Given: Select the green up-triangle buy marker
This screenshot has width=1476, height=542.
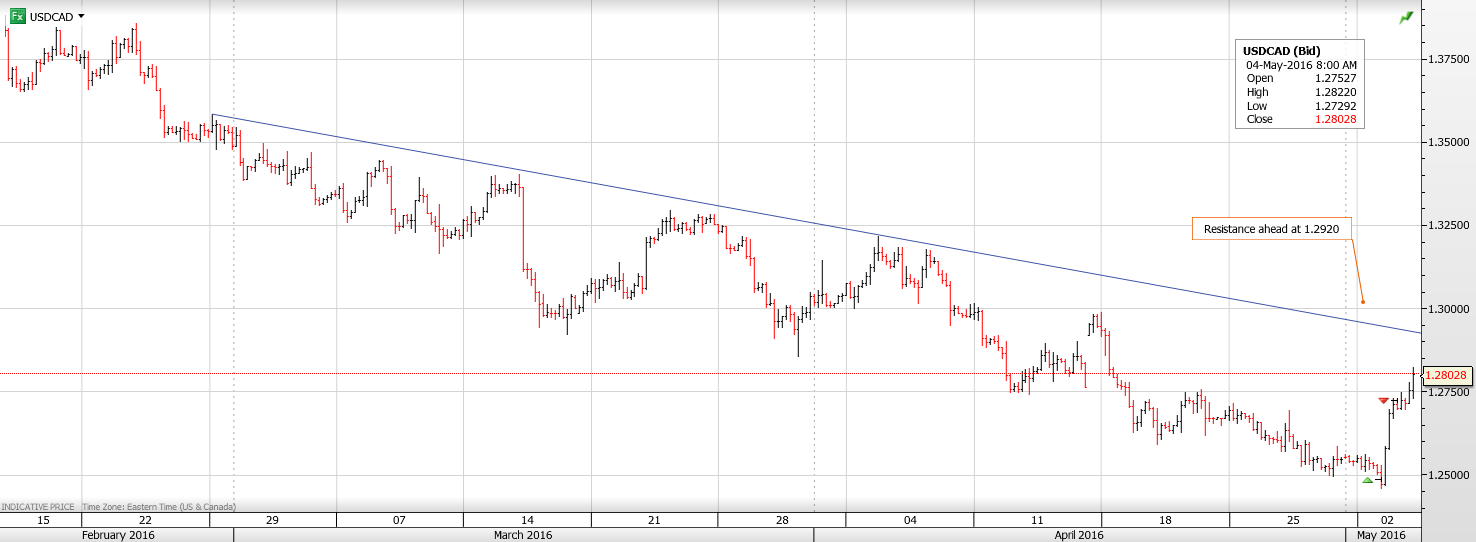Looking at the screenshot, I should [x=1368, y=480].
